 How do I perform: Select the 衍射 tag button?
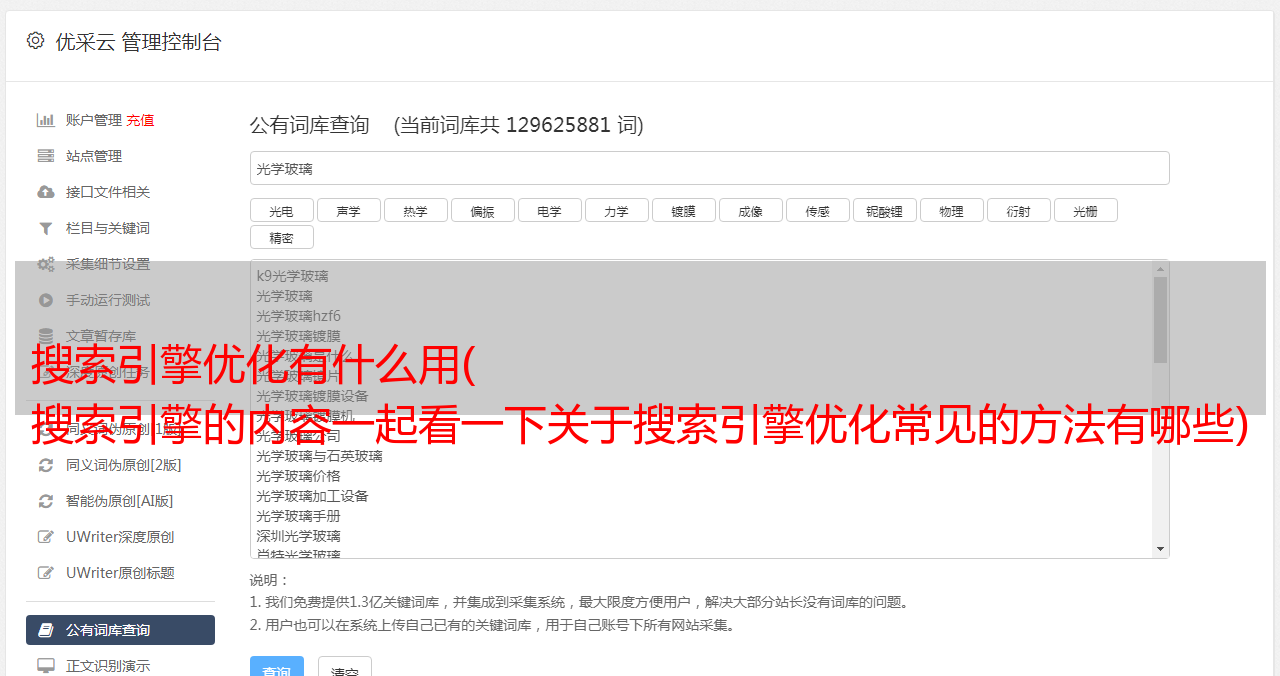point(1018,211)
